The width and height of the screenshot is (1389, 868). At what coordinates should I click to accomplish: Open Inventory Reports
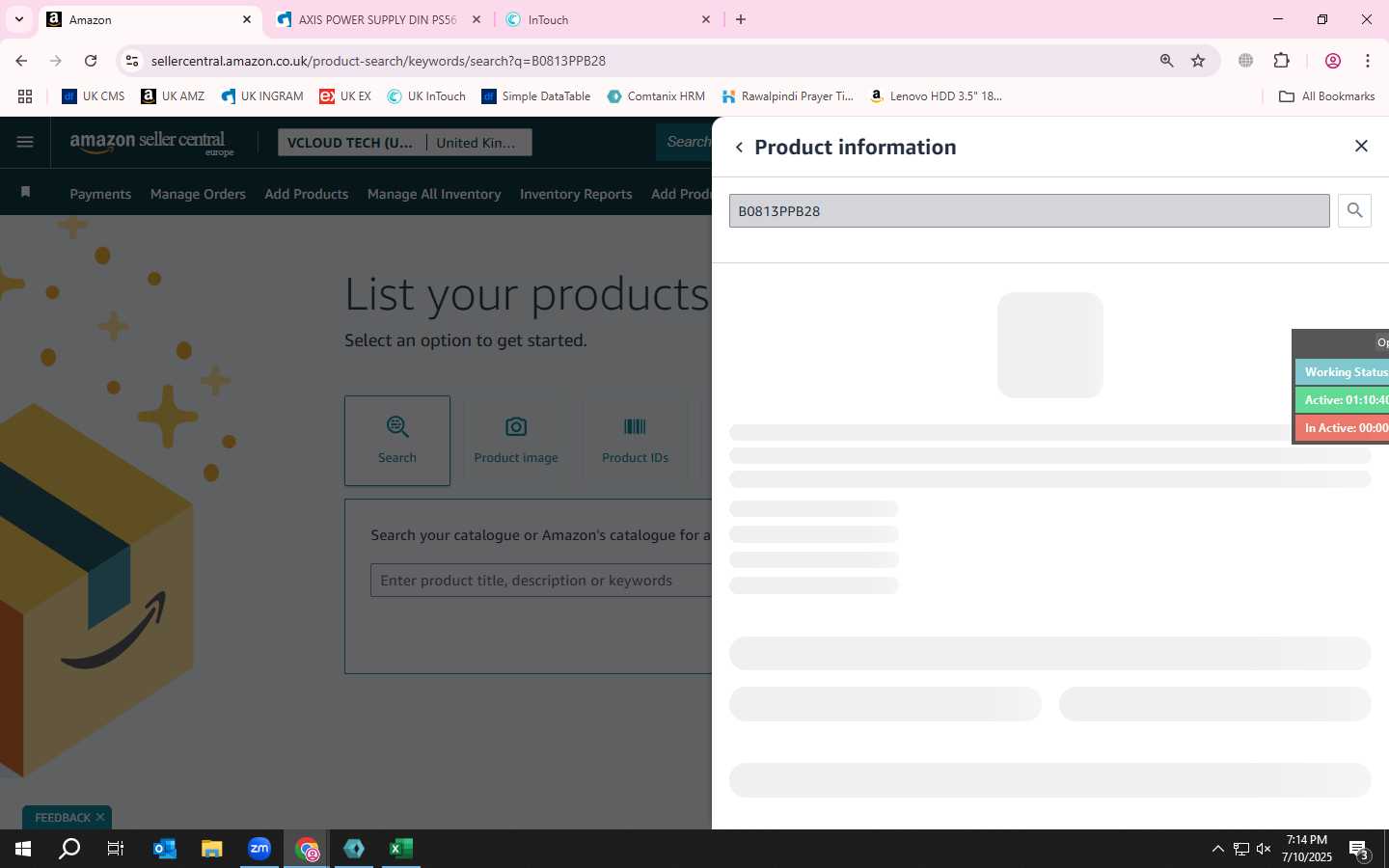(576, 194)
